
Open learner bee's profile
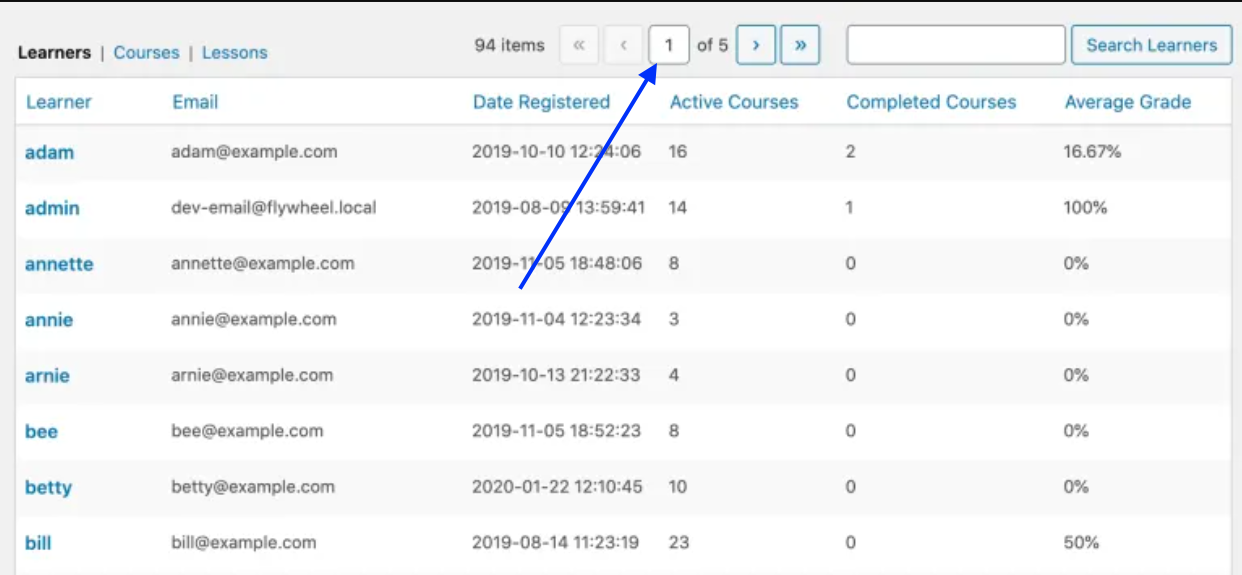41,432
